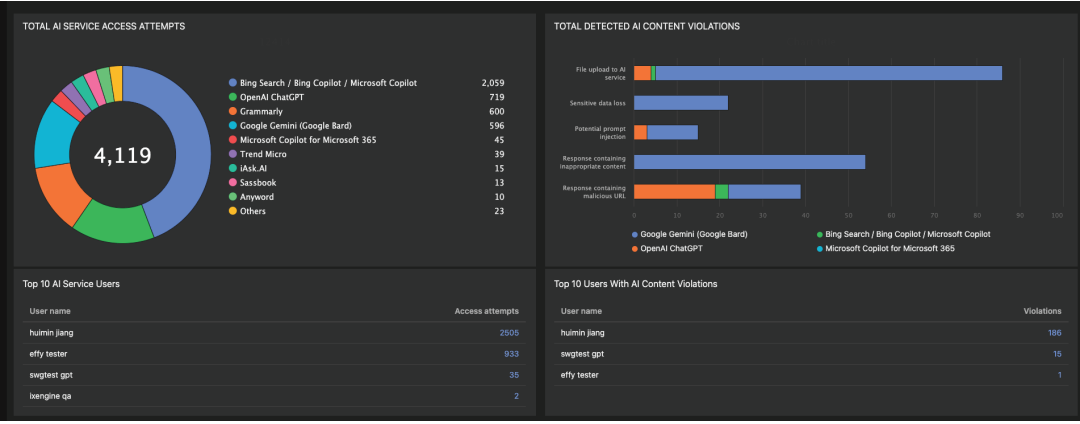This screenshot has width=1080, height=424.
Task: Open effy tester's 1 violation count
Action: tap(1059, 375)
